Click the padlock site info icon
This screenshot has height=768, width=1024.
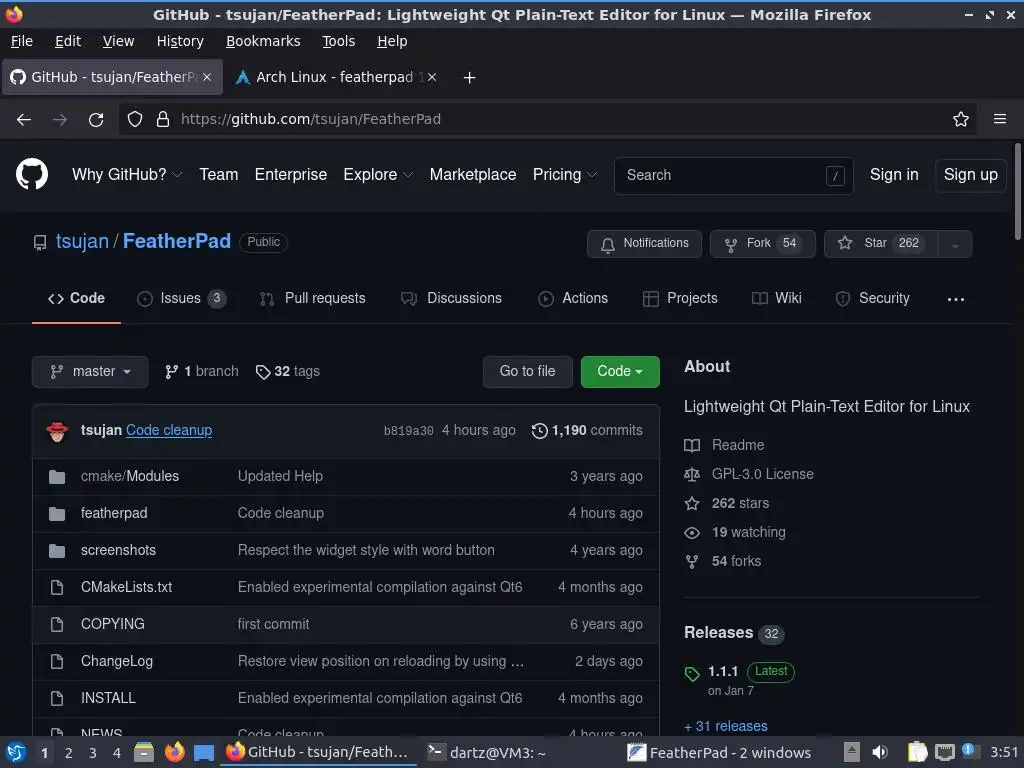click(163, 120)
